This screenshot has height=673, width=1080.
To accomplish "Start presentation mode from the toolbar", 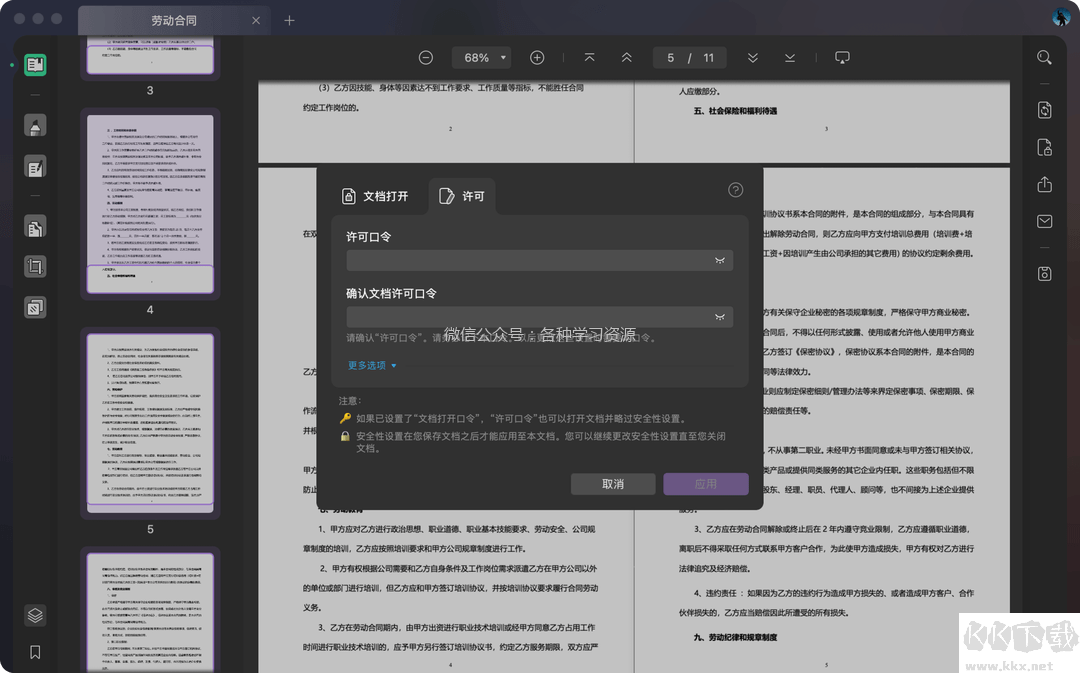I will (842, 57).
